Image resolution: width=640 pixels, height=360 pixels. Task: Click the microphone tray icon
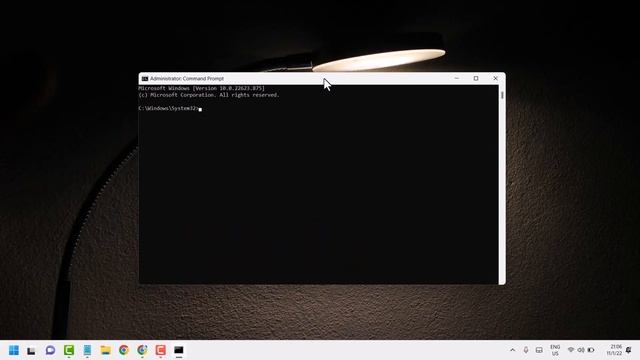point(526,350)
